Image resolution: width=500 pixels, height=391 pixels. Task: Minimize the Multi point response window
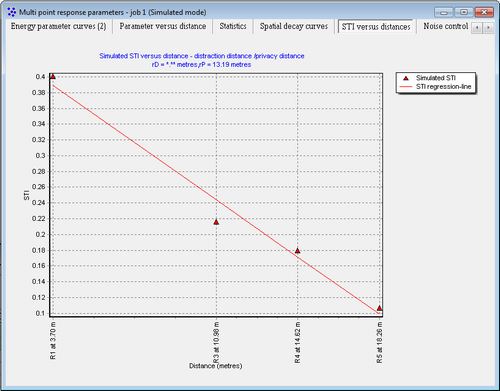point(444,12)
